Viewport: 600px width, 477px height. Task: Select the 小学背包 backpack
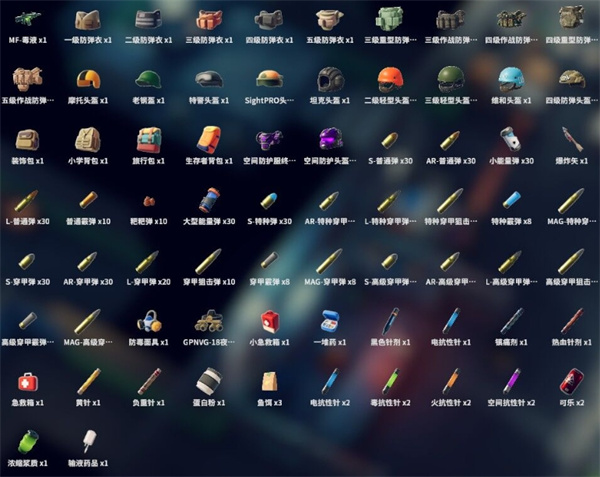[x=88, y=140]
